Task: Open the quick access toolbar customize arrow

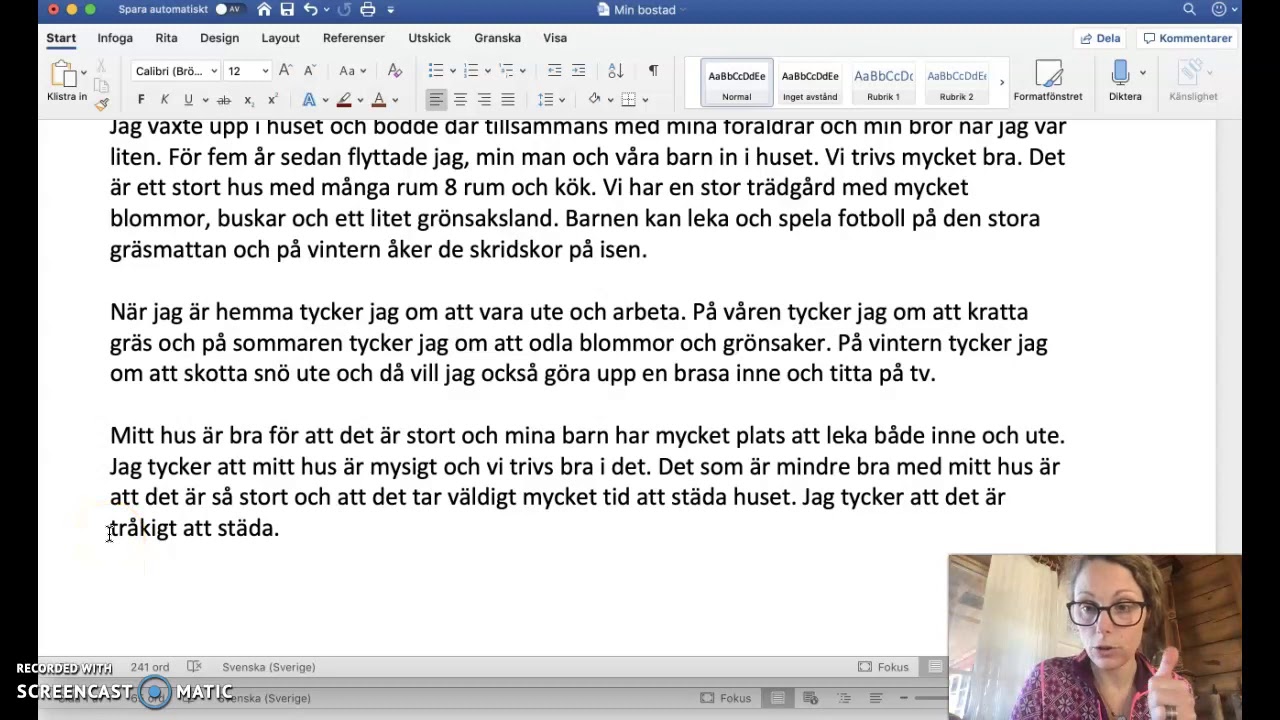Action: (x=391, y=10)
